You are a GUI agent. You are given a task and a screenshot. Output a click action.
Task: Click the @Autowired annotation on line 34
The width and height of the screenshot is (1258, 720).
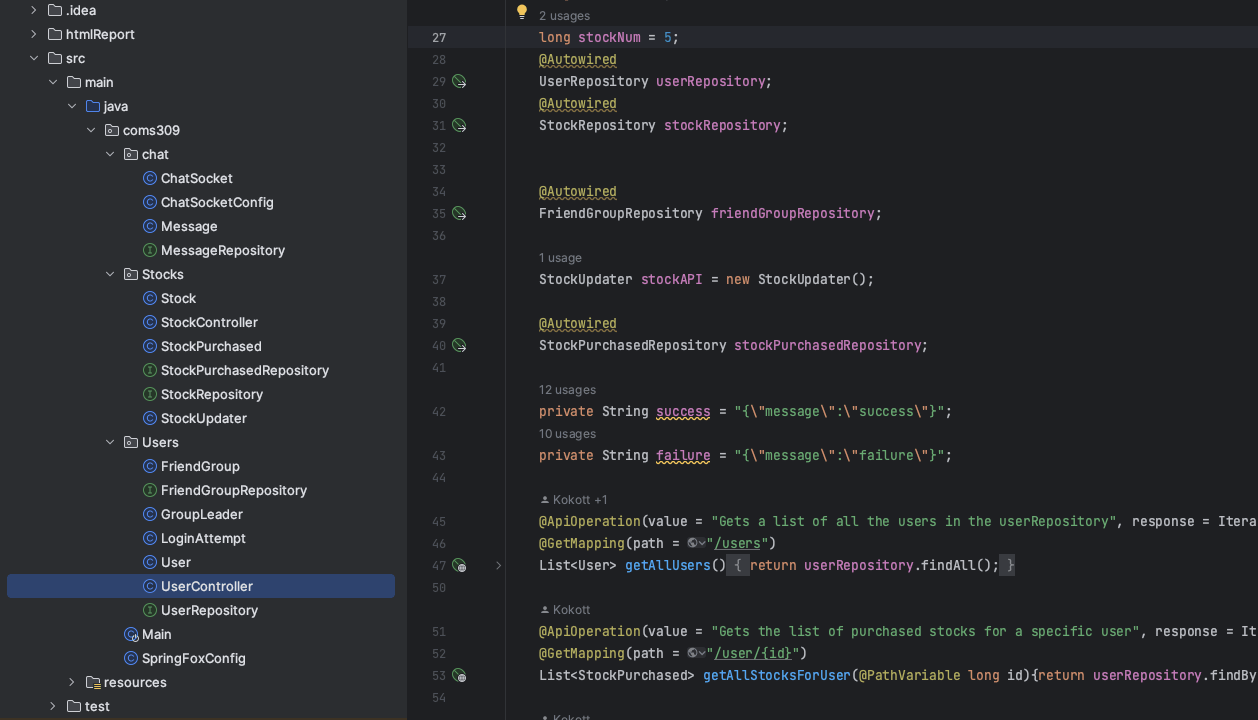pos(578,192)
